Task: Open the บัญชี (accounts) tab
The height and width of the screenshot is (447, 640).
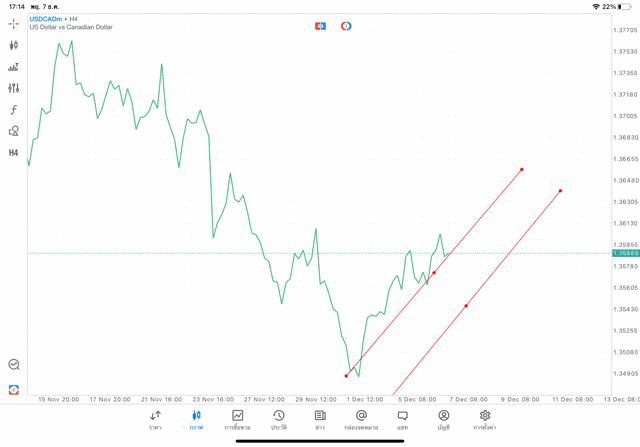Action: click(x=443, y=419)
